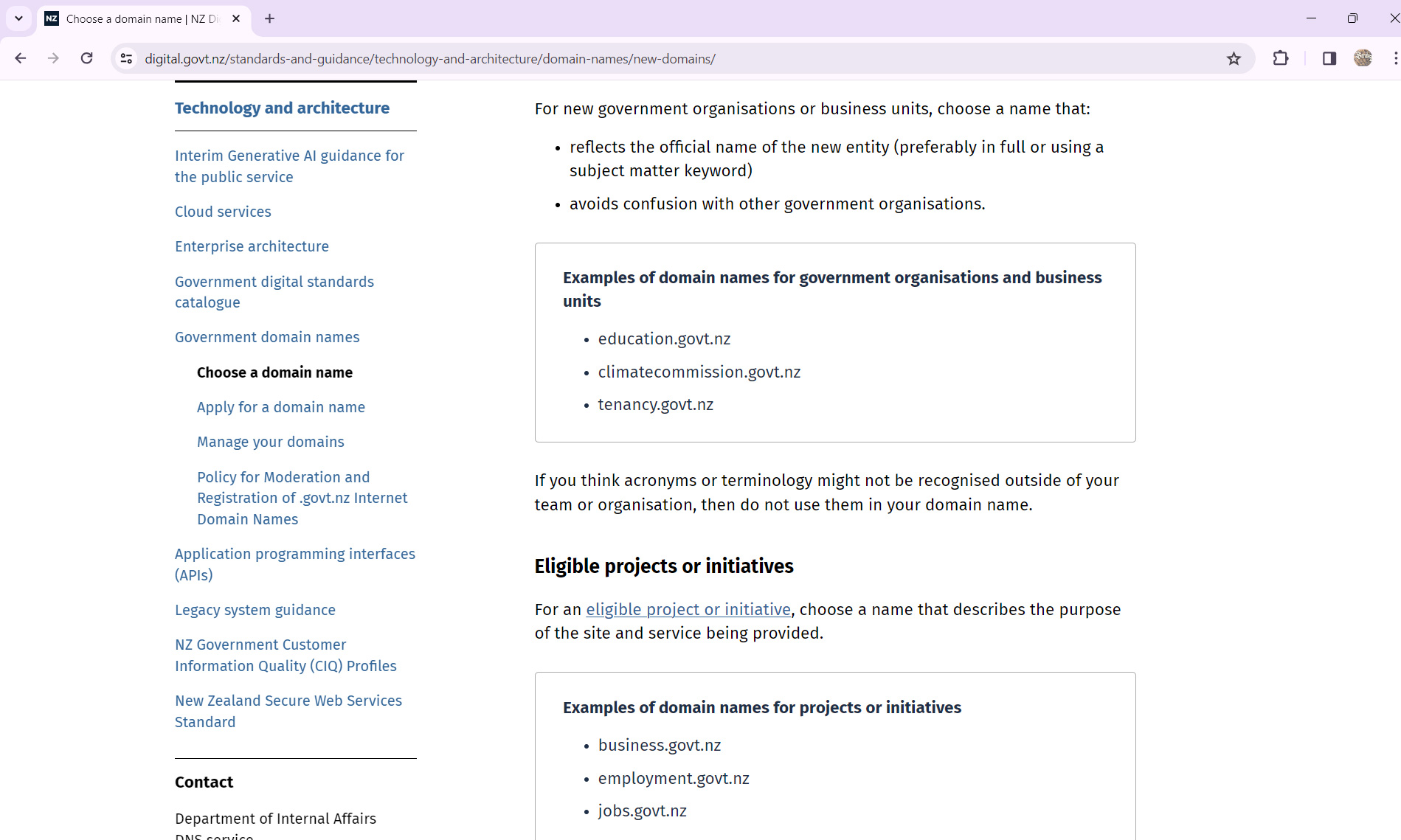
Task: Open the browser extensions menu
Action: pos(1281,58)
